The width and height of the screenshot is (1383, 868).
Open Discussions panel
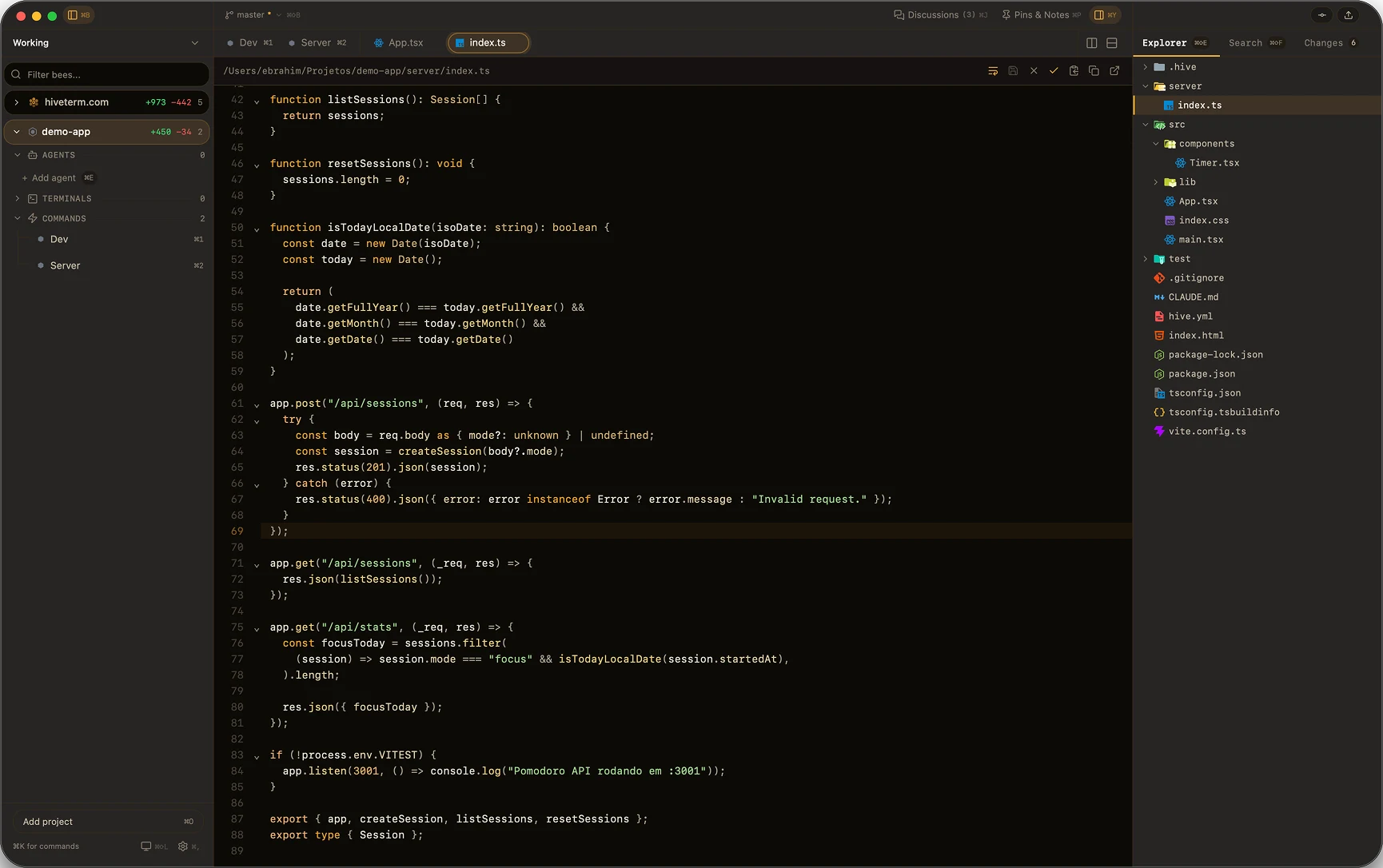[940, 15]
